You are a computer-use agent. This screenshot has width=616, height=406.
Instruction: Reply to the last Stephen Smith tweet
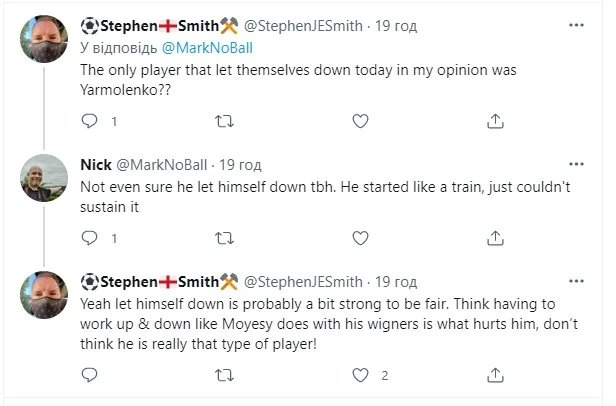pos(89,375)
